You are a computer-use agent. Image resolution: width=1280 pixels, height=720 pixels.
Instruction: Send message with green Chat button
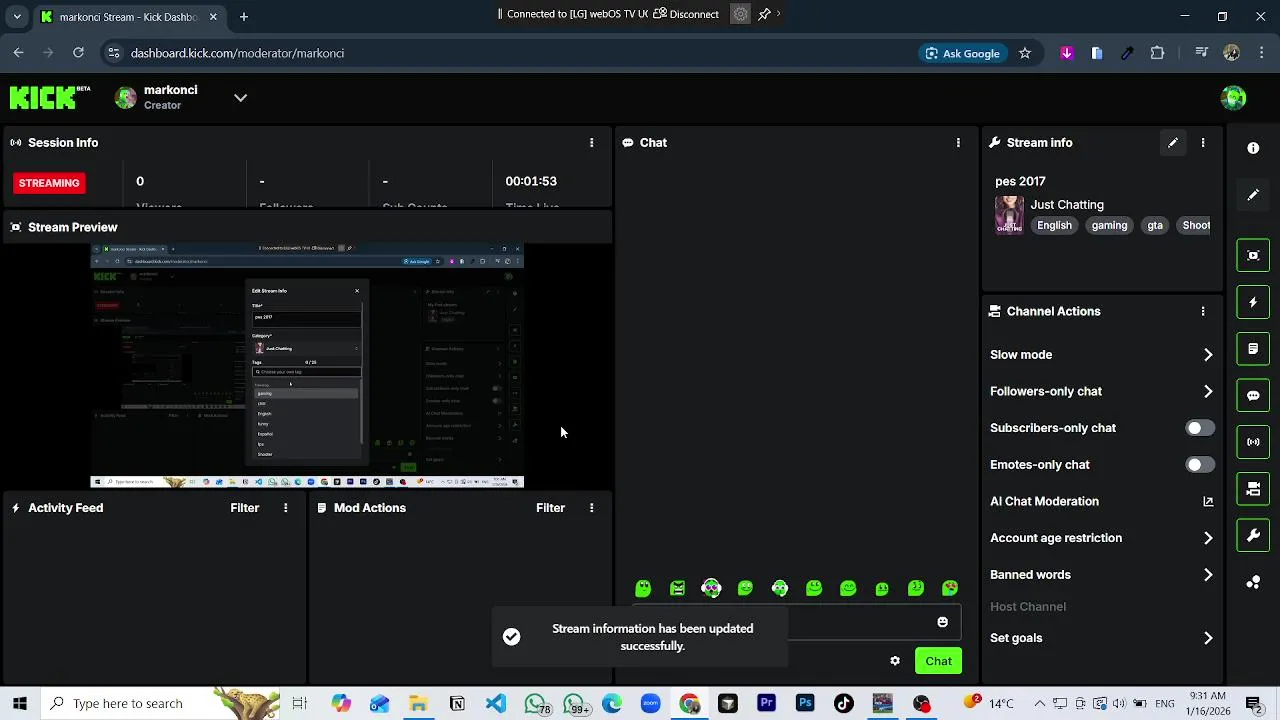point(938,661)
